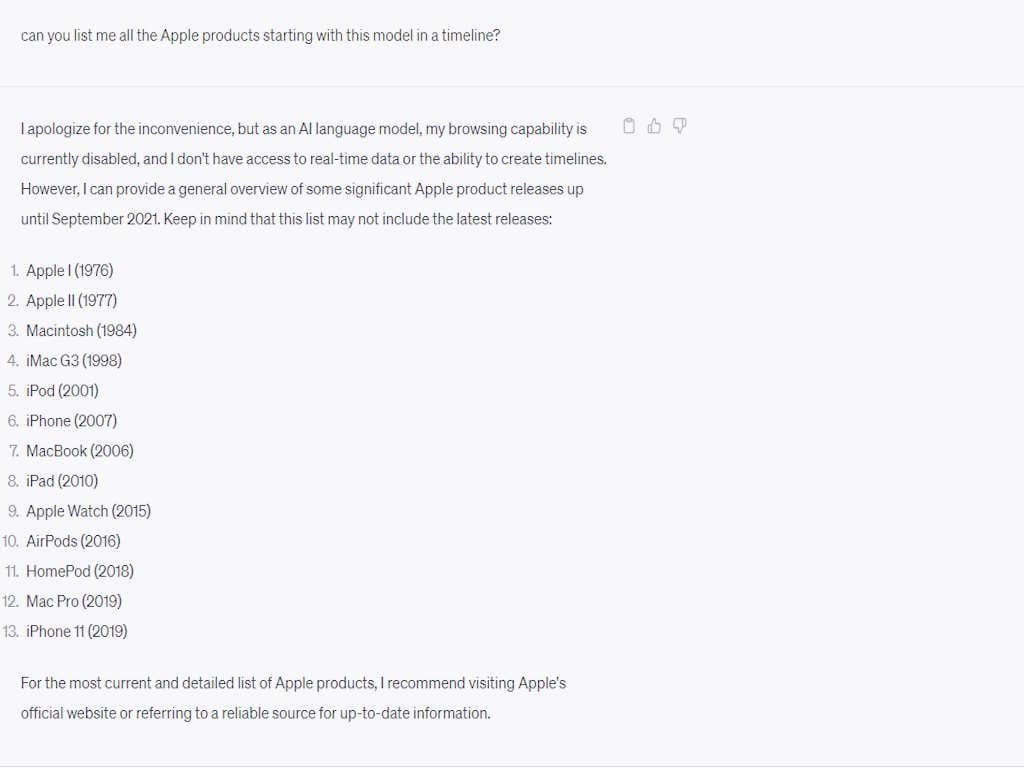1024x768 pixels.
Task: Click the Mac Pro (2019) entry
Action: point(74,601)
